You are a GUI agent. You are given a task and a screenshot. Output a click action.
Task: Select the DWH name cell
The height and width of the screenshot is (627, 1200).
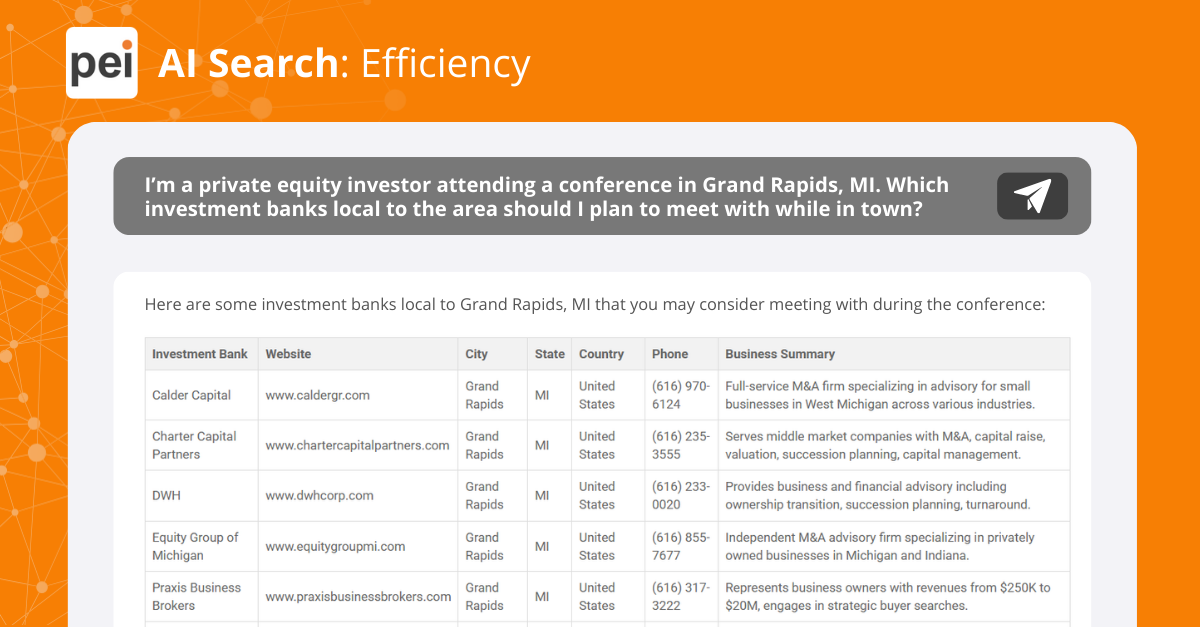tap(202, 495)
